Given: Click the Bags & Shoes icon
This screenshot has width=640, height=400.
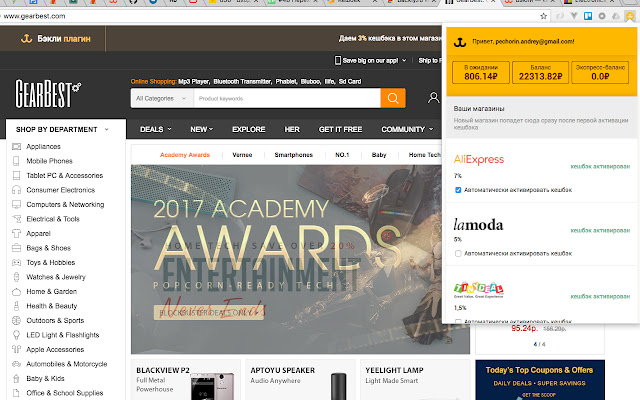Looking at the screenshot, I should (x=16, y=248).
